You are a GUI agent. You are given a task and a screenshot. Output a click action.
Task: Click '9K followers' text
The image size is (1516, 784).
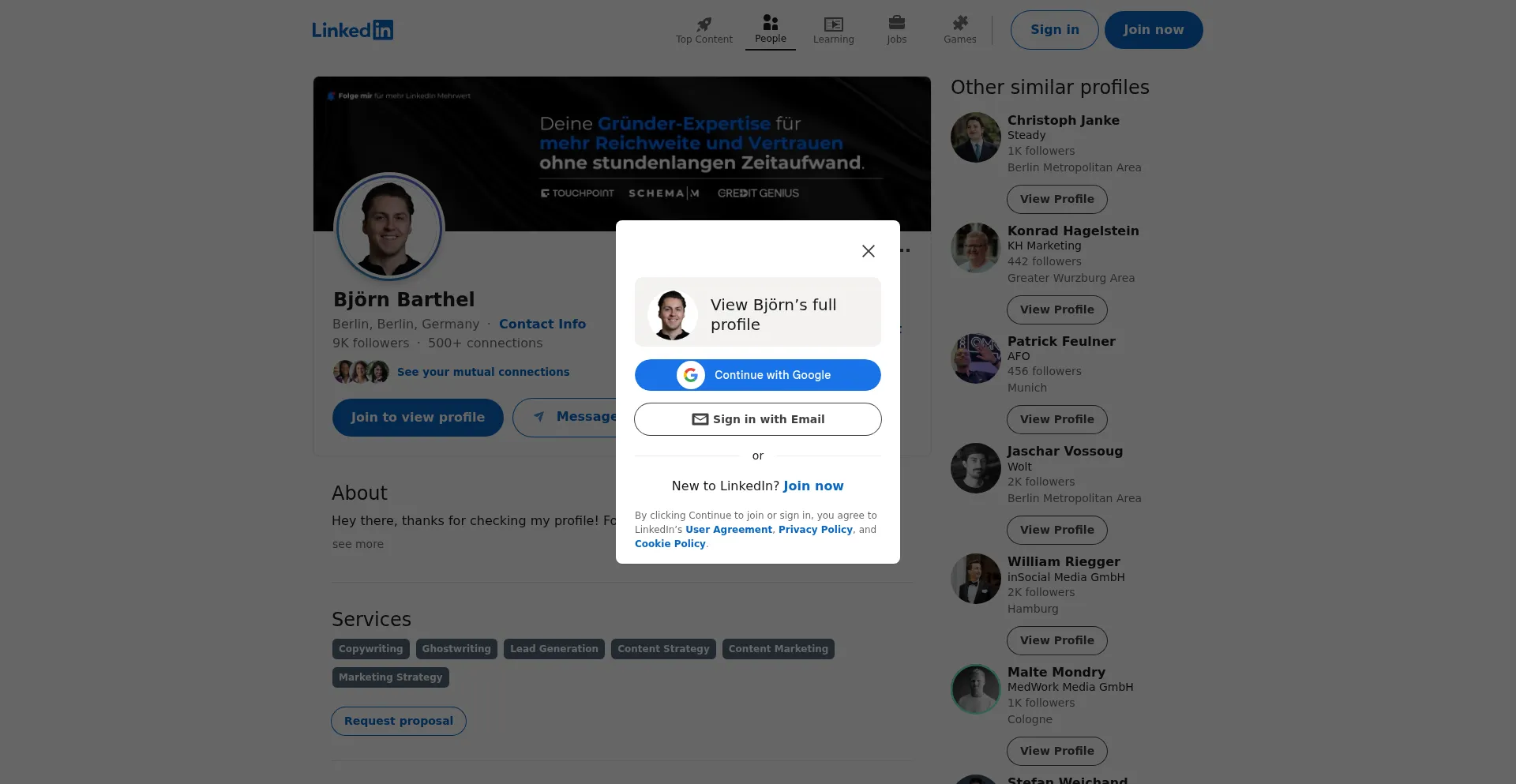(371, 343)
